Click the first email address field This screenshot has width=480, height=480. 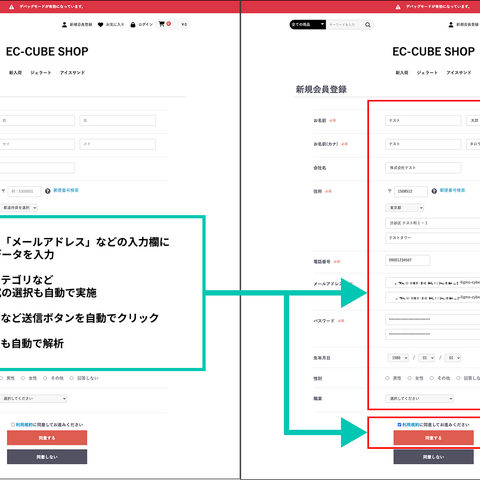coord(433,283)
